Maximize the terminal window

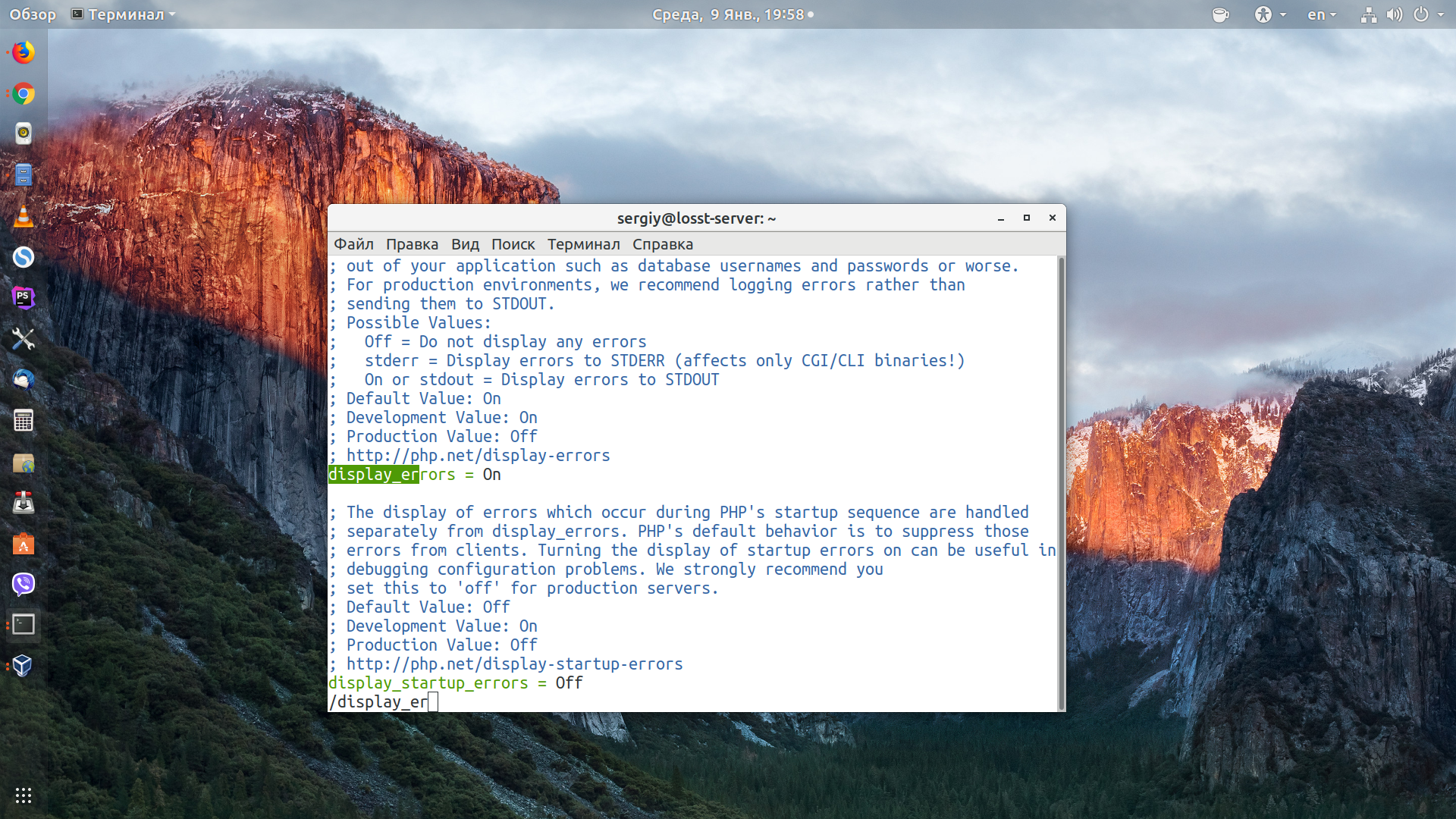click(x=1027, y=218)
